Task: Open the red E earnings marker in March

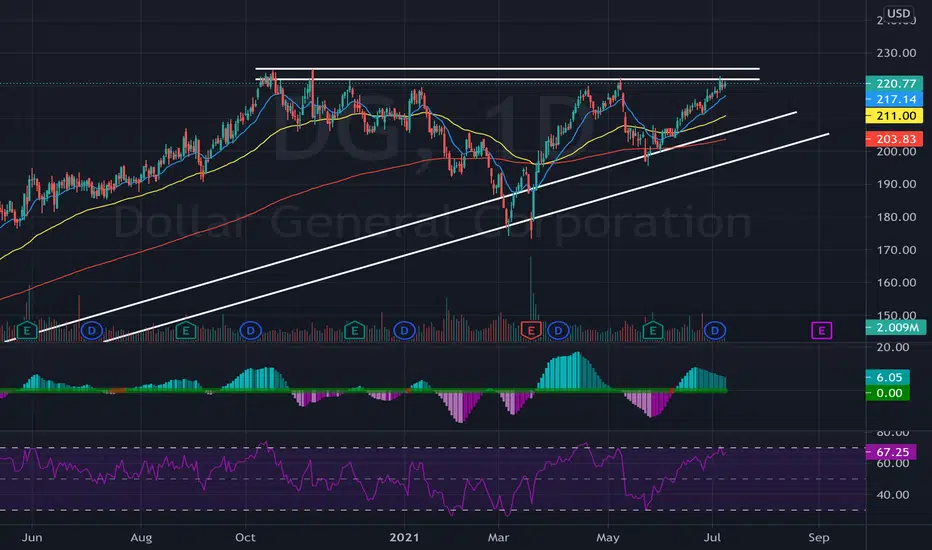Action: pos(531,330)
